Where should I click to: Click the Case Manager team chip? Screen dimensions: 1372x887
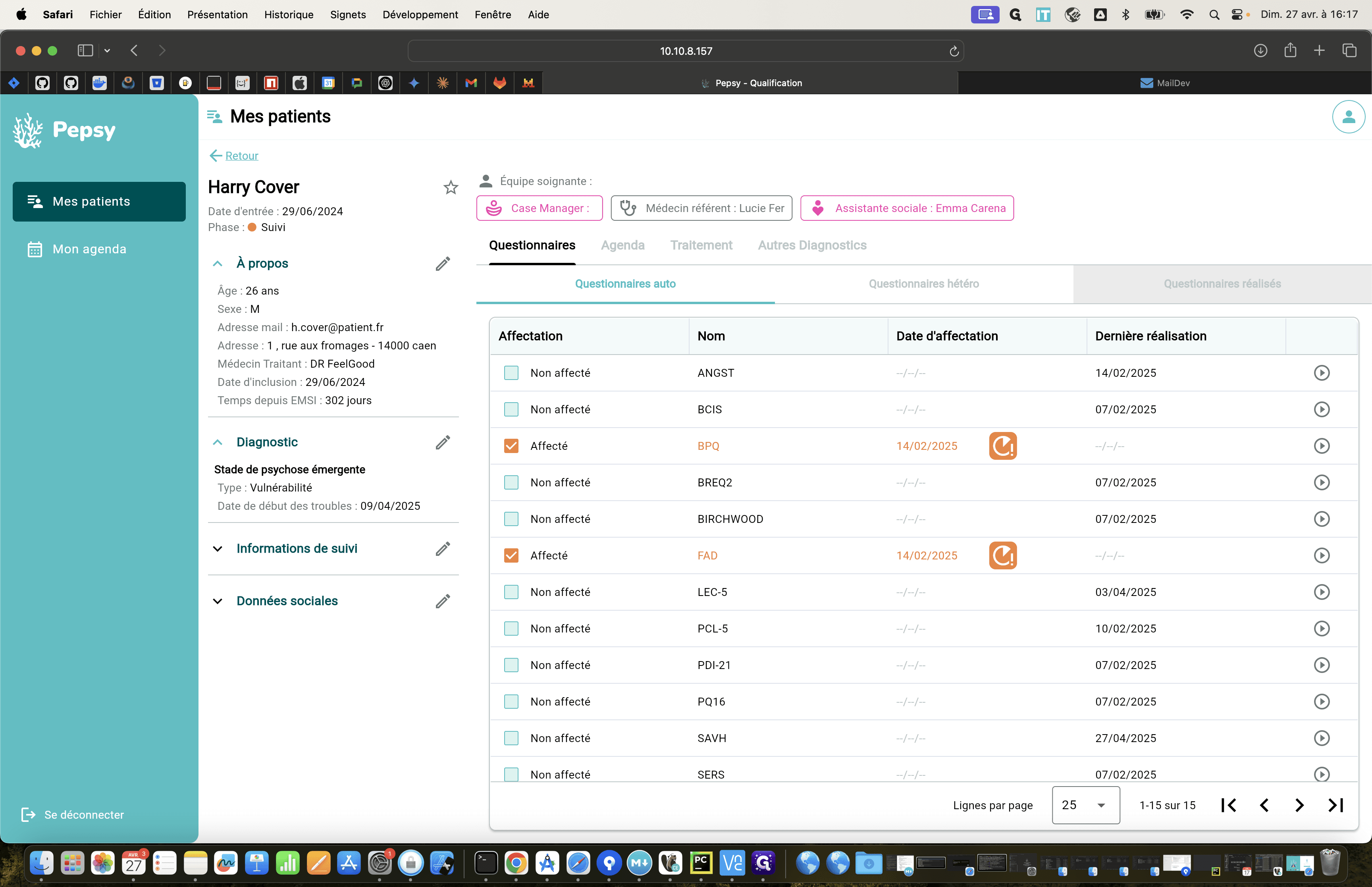click(540, 208)
